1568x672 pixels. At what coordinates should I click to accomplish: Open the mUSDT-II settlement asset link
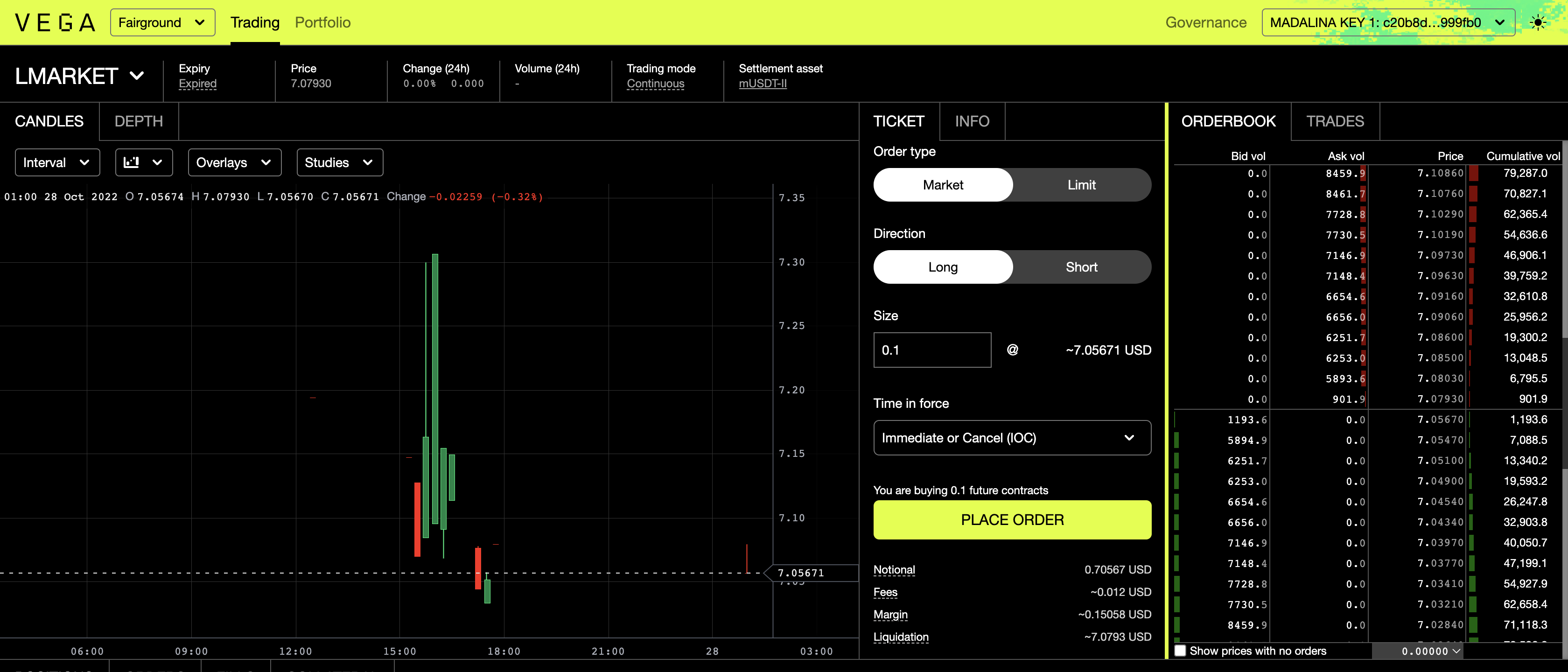click(x=763, y=84)
